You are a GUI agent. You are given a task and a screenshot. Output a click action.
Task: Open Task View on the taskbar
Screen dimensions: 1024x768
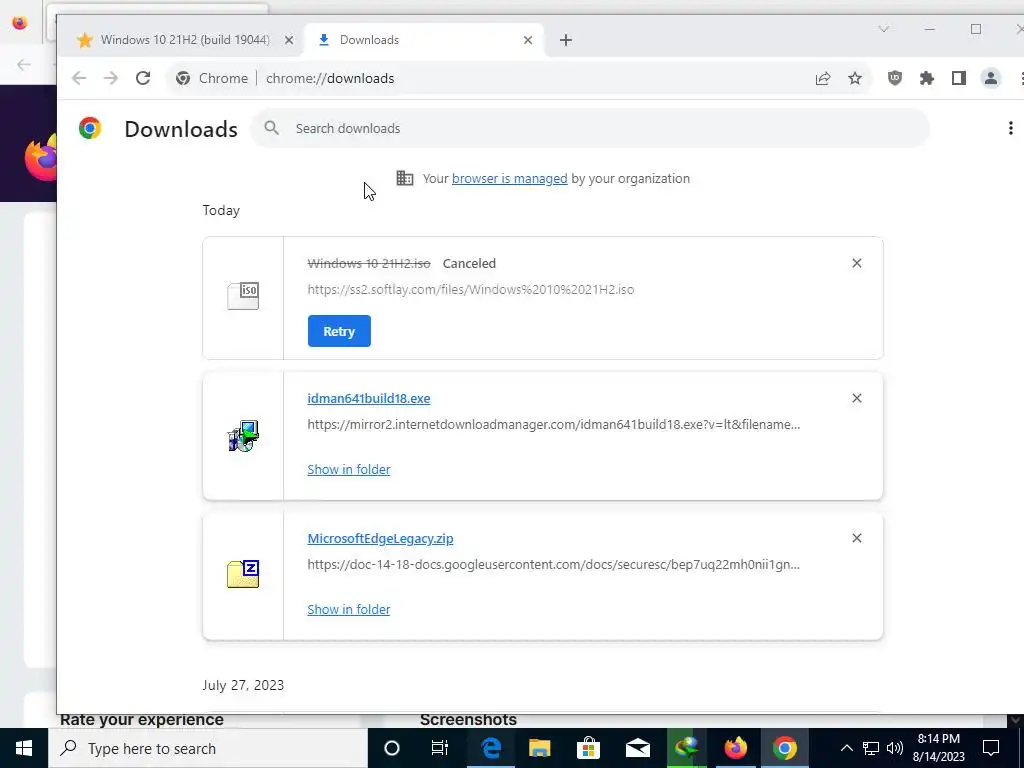click(x=440, y=748)
